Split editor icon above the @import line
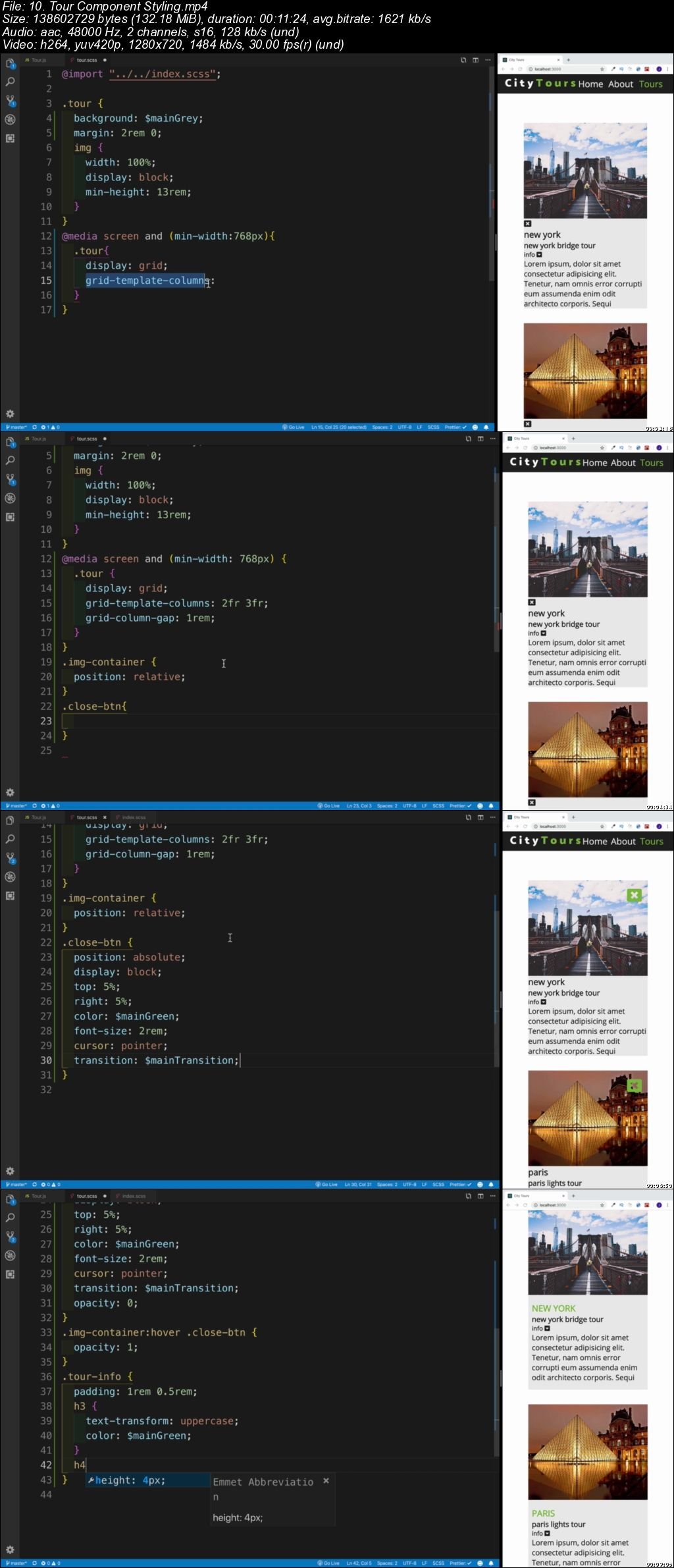This screenshot has height=1568, width=674. (x=475, y=60)
